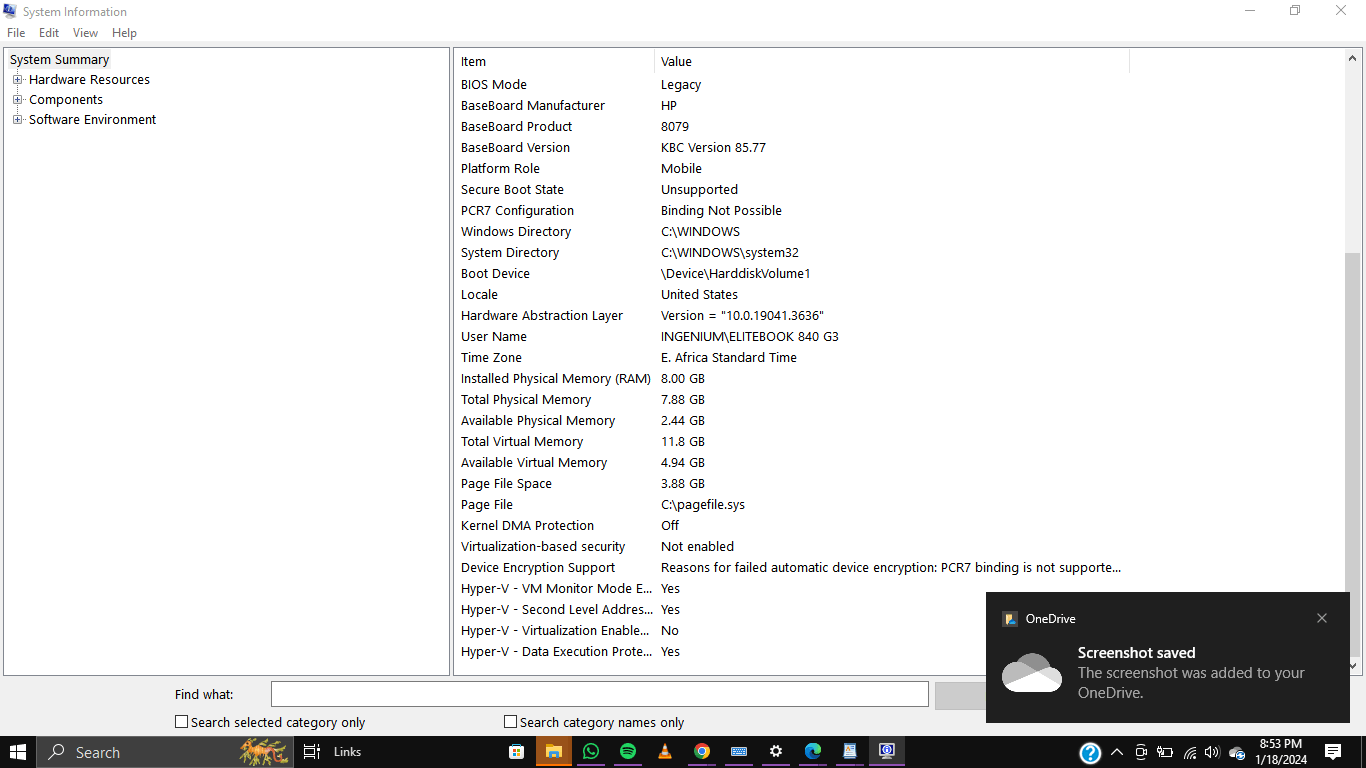Show hidden tray icons chevron
Viewport: 1366px width, 768px height.
1117,752
